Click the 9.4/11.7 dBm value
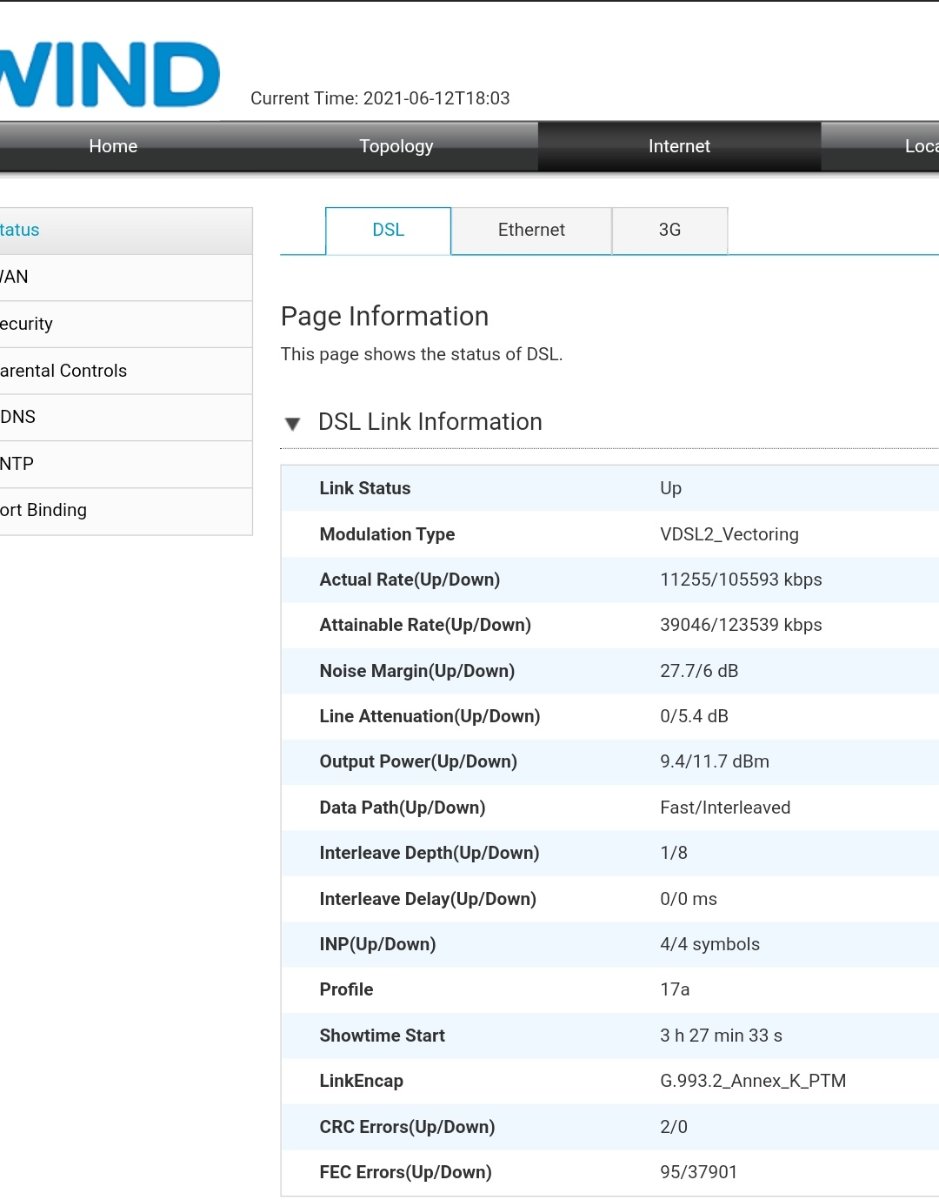 (715, 762)
